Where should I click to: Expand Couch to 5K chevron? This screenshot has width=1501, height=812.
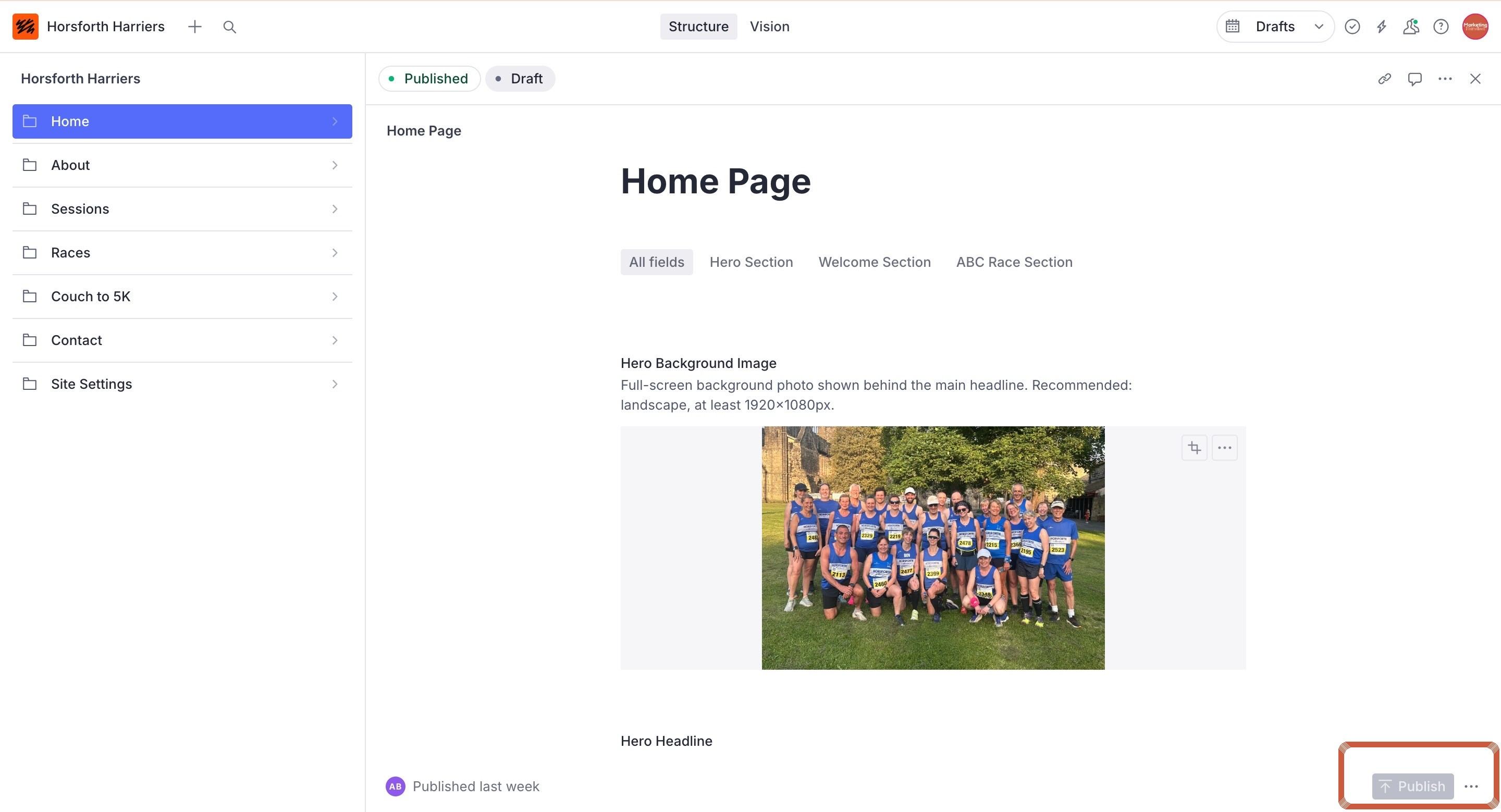point(335,296)
